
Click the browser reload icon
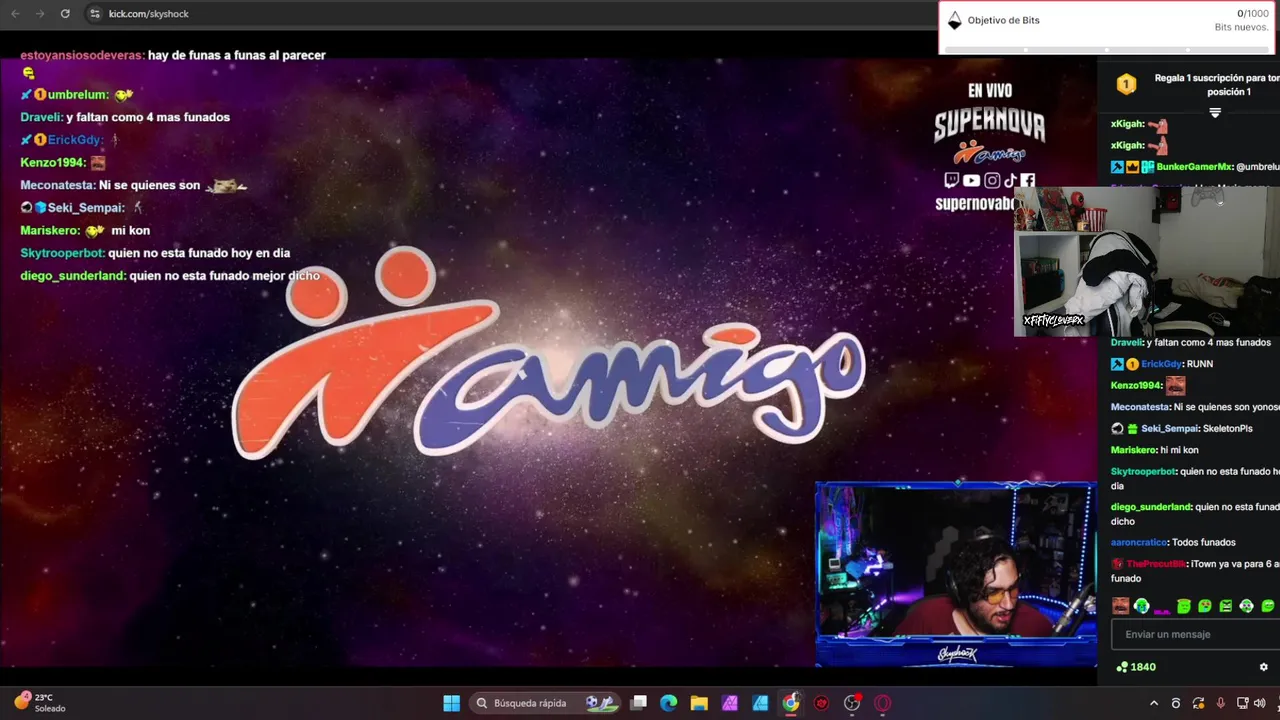(x=65, y=14)
